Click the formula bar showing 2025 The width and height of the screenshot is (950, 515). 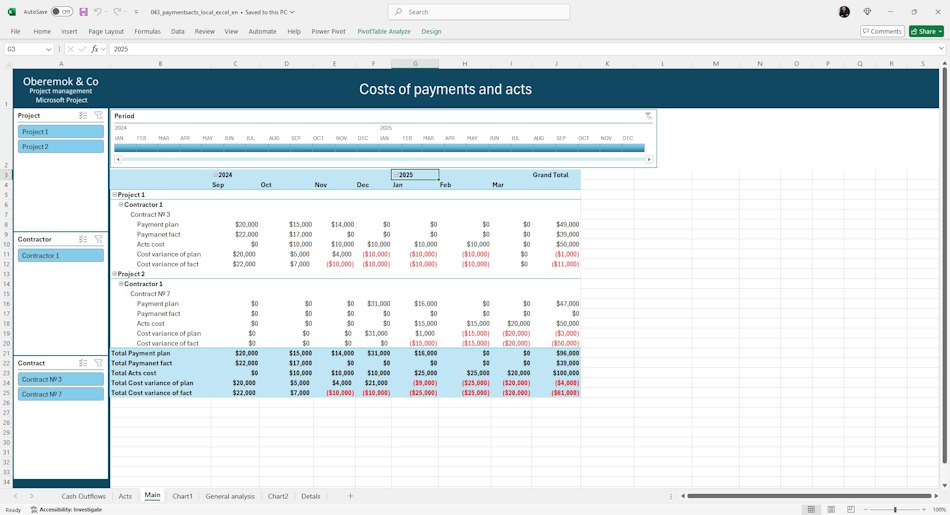tap(521, 49)
